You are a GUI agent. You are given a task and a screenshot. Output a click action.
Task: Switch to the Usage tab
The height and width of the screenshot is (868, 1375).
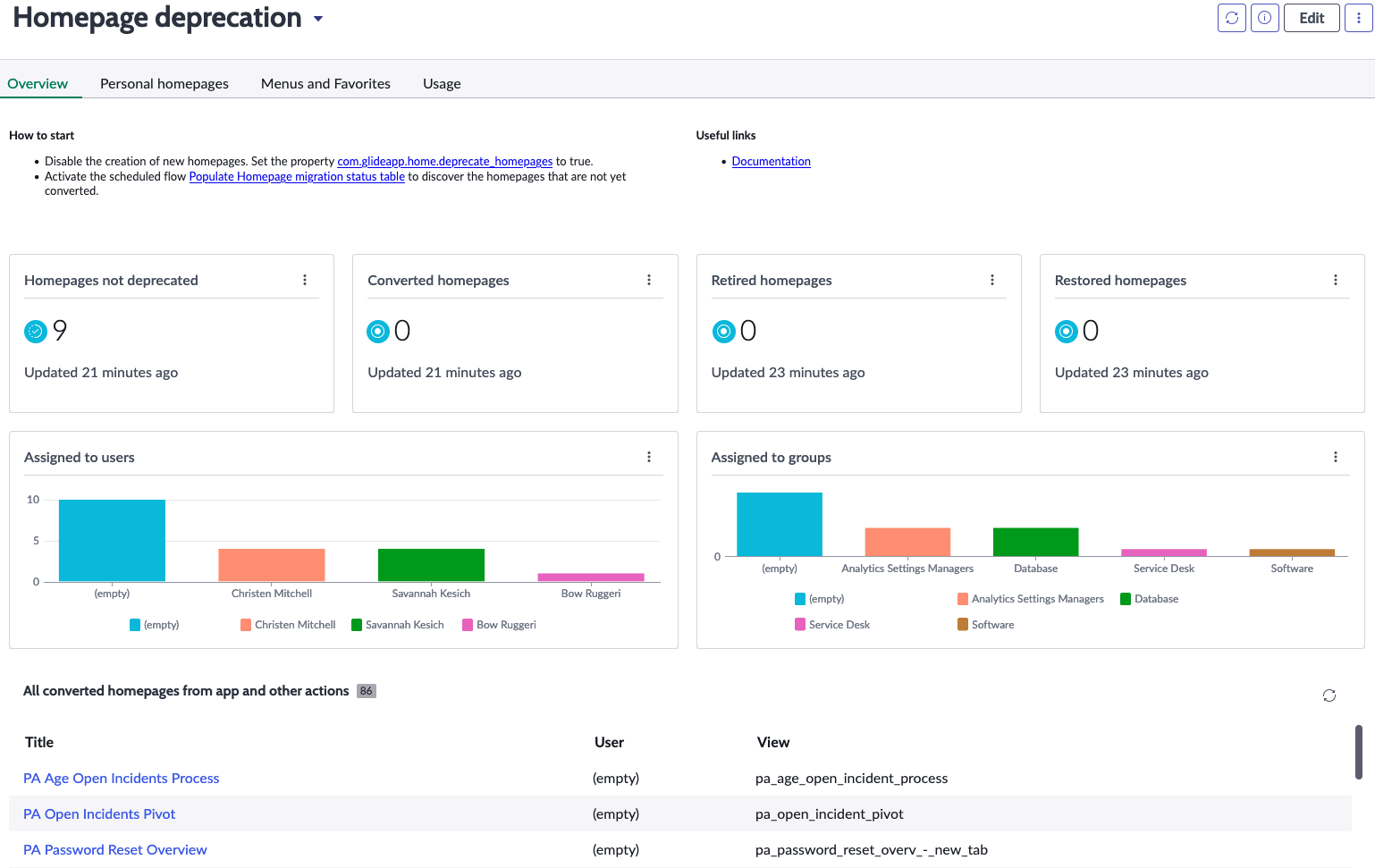click(x=442, y=83)
